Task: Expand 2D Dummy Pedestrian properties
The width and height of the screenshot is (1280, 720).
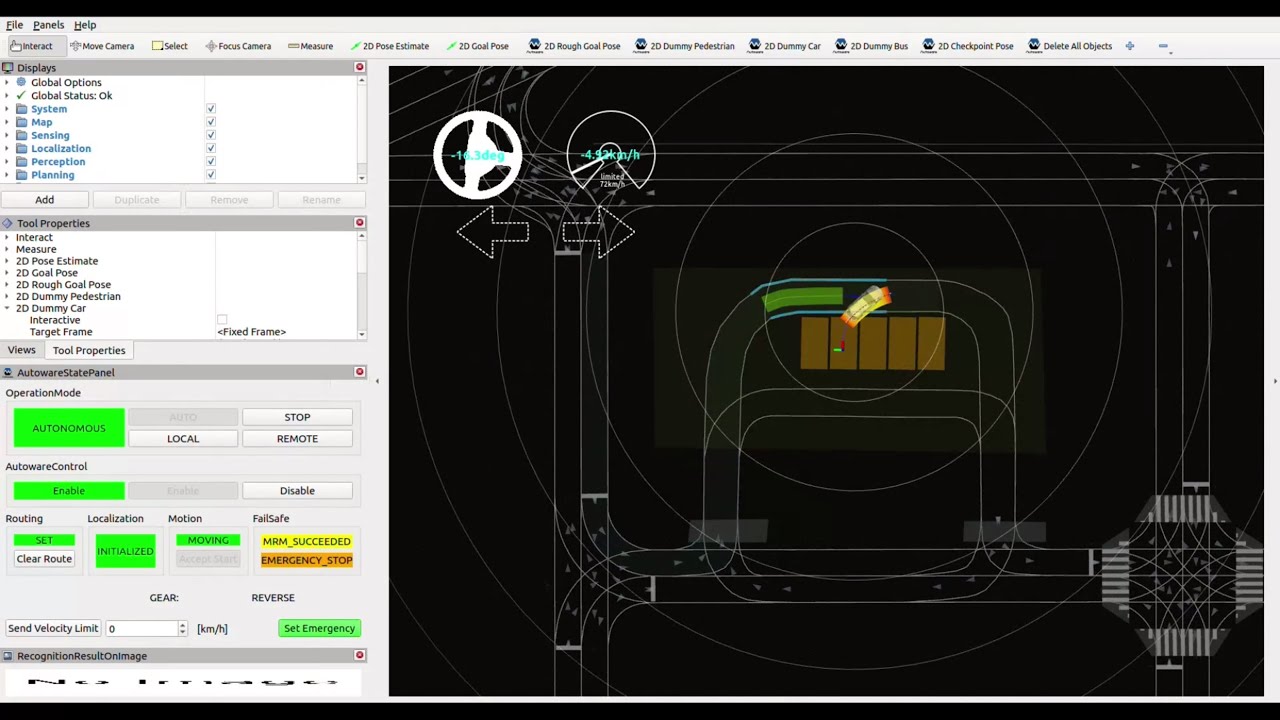Action: tap(7, 296)
